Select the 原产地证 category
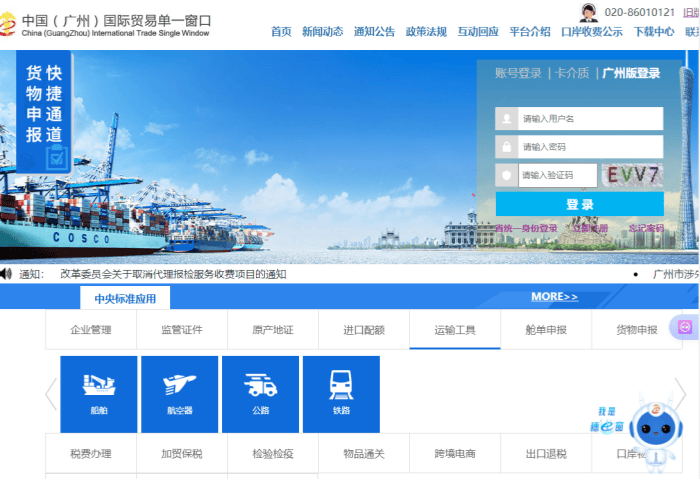 click(x=273, y=330)
